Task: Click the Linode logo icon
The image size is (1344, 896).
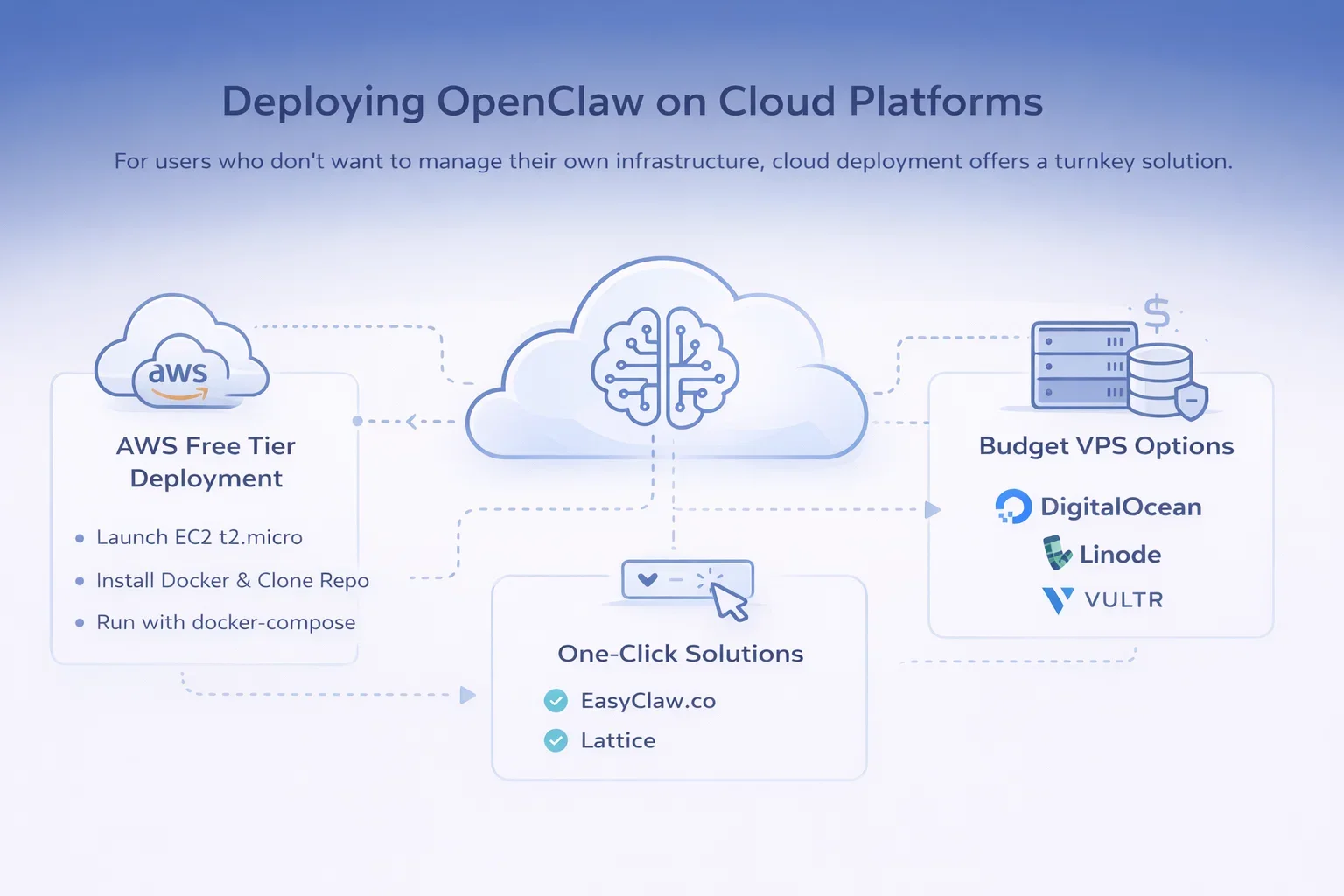Action: pos(1057,554)
